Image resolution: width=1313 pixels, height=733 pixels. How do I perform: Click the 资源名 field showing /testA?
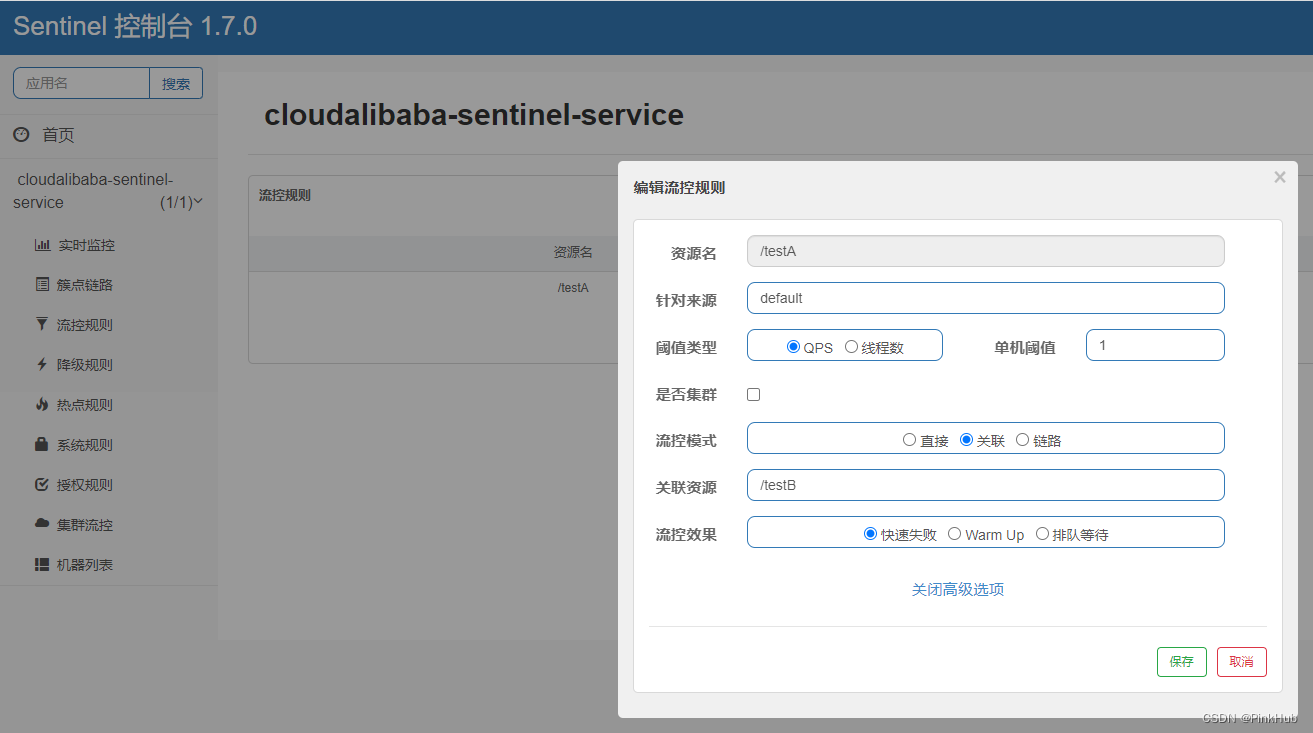pos(986,251)
